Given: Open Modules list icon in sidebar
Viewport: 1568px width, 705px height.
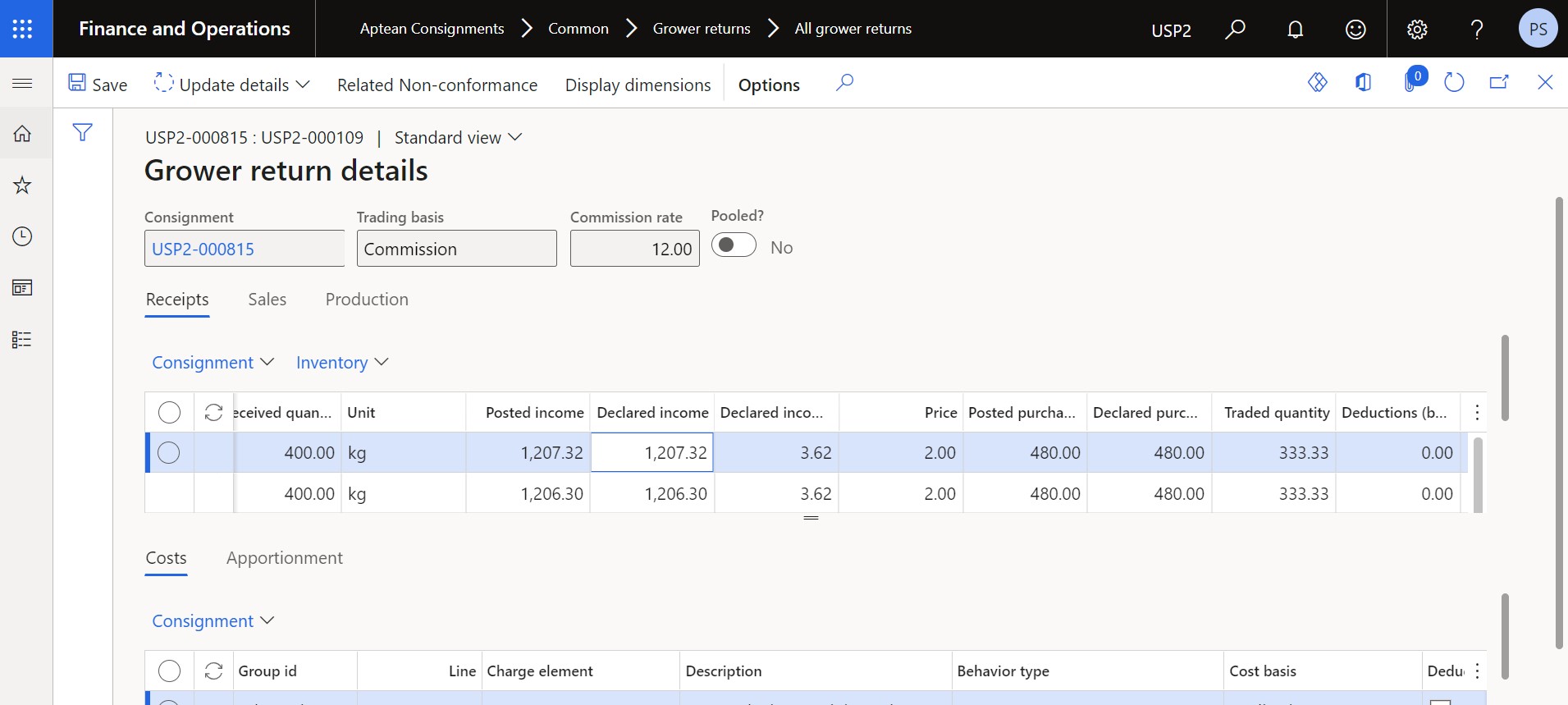Looking at the screenshot, I should point(22,340).
